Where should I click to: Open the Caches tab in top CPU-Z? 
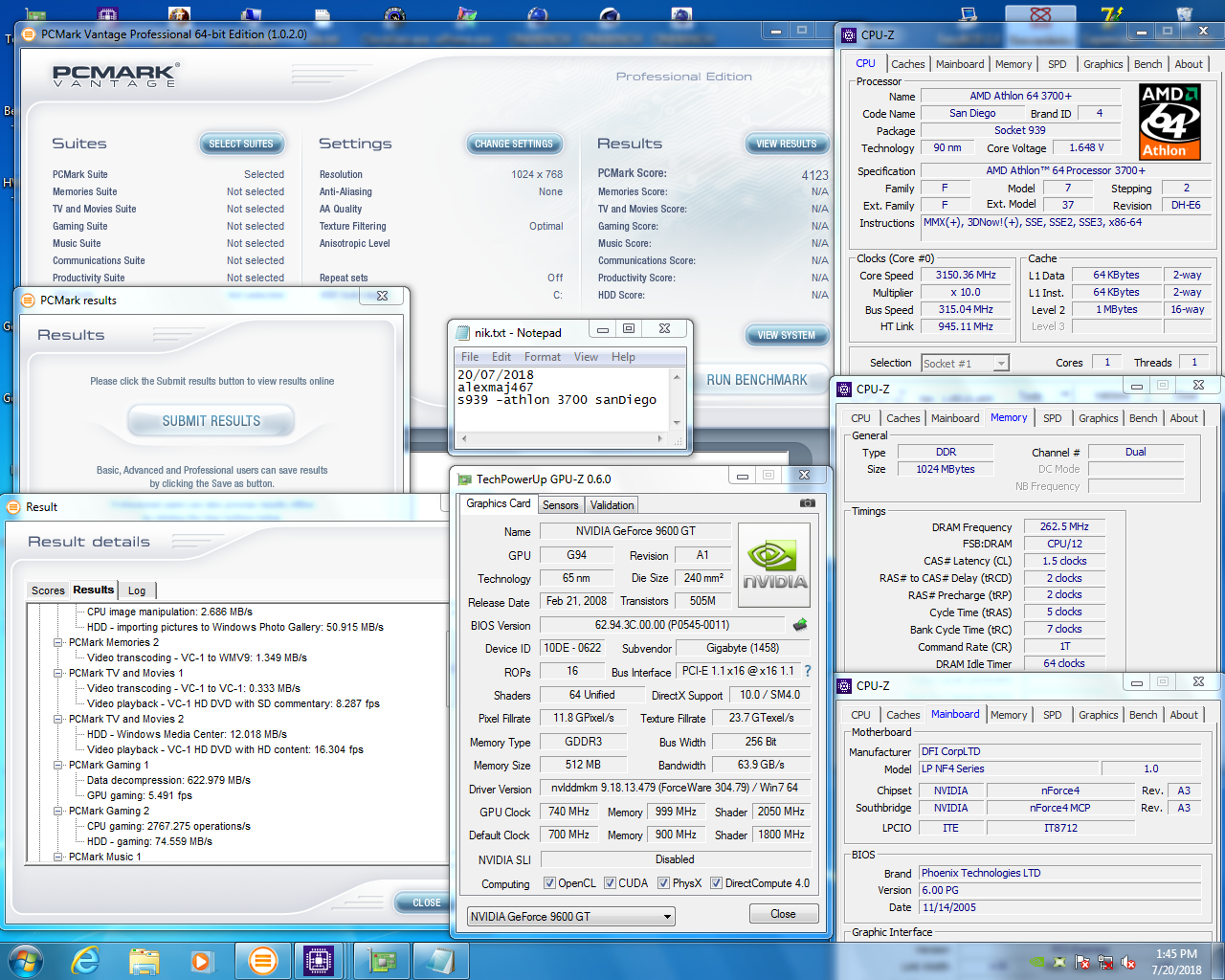907,64
